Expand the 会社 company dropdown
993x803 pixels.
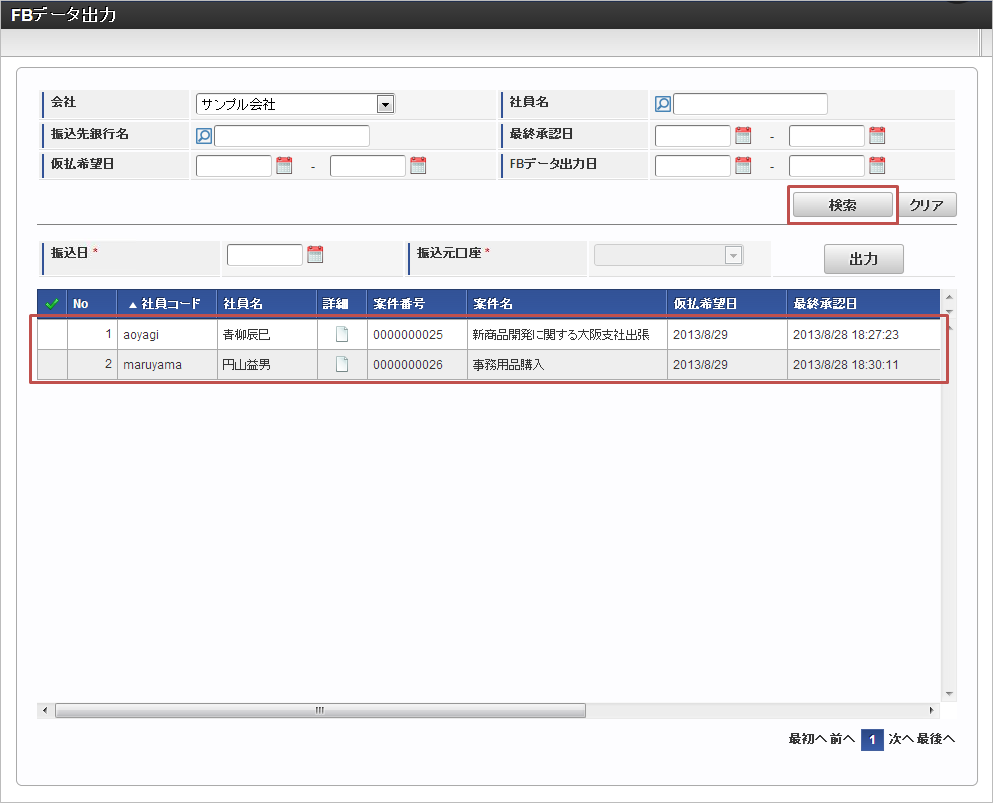385,104
